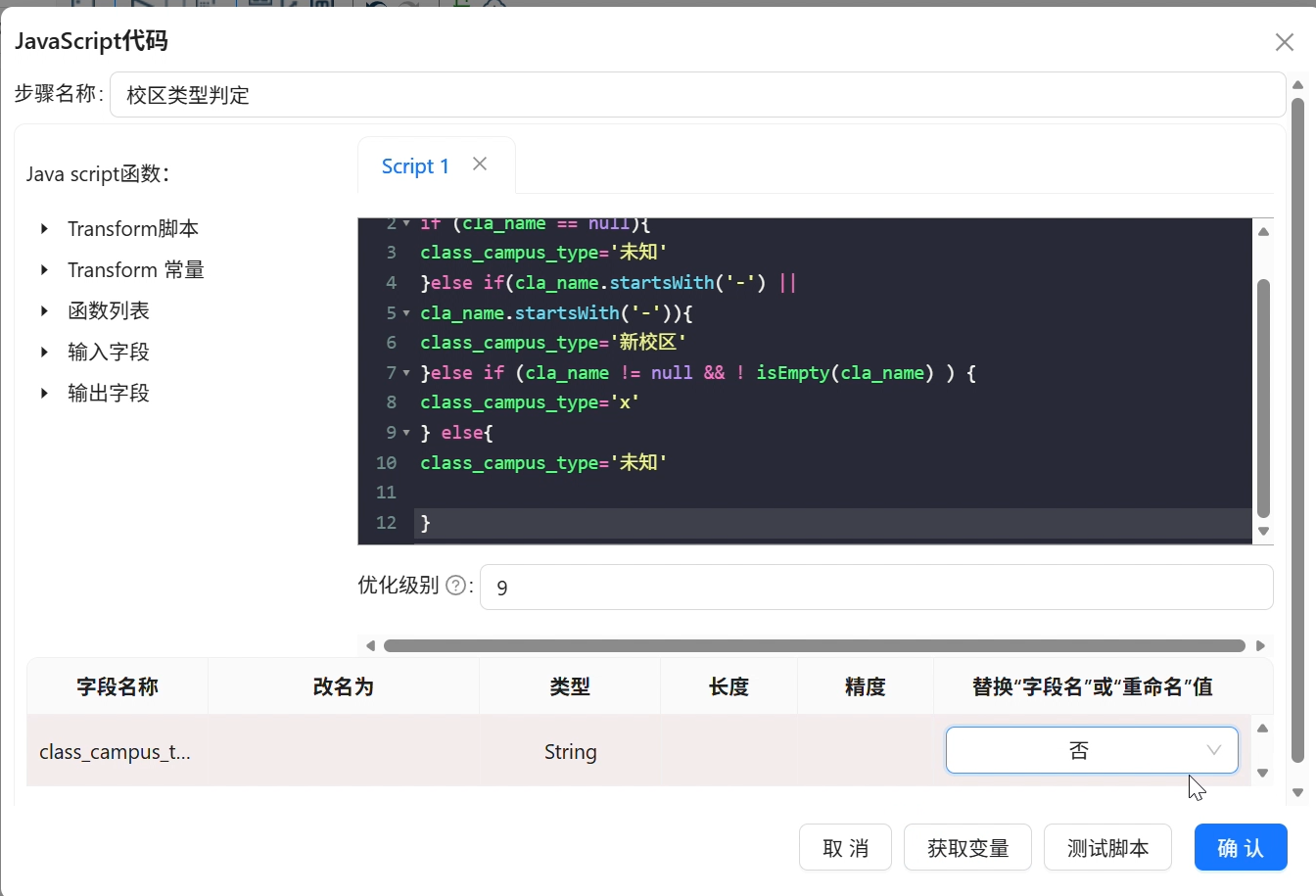Viewport: 1316px width, 896px height.
Task: Click the code editor vertical scrollbar thumb
Action: pos(1263,398)
